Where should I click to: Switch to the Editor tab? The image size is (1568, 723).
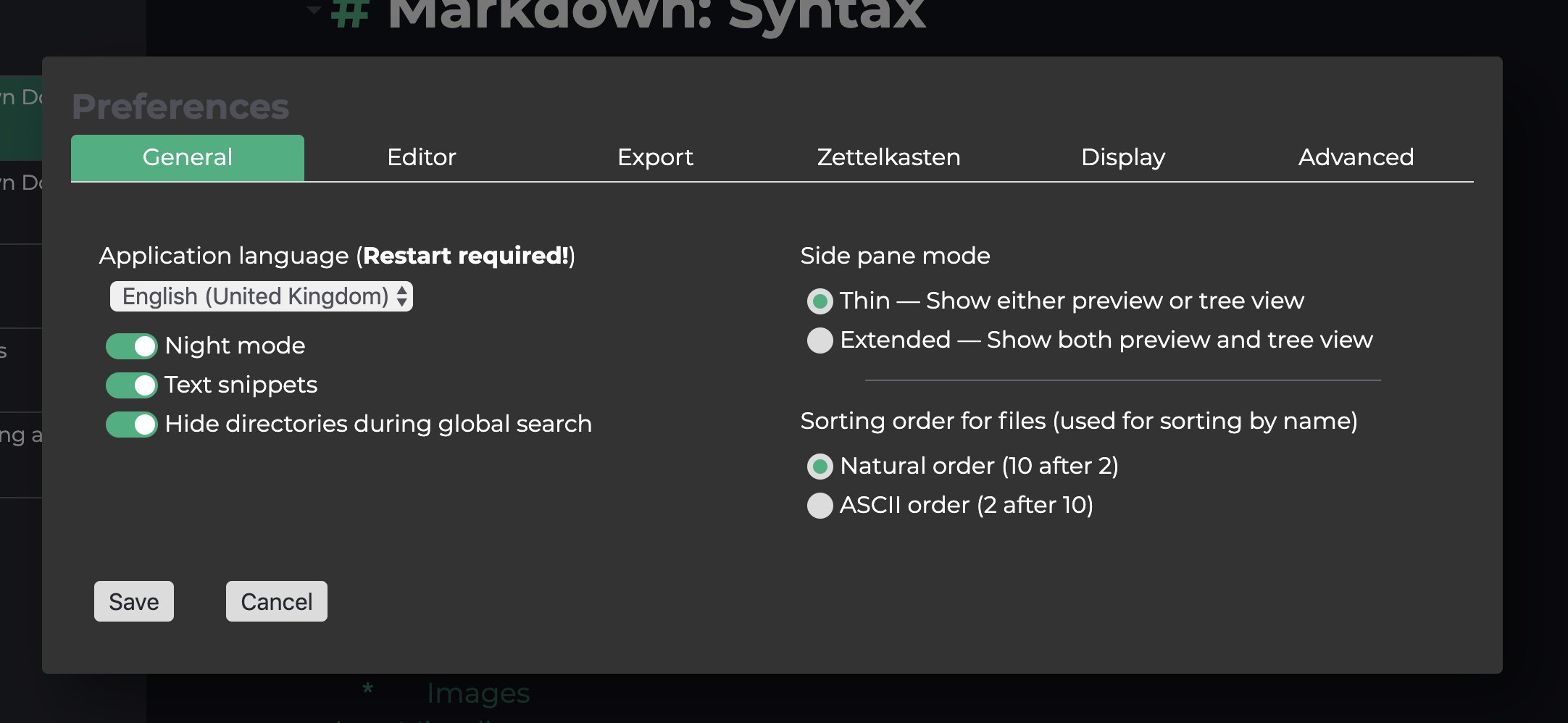point(421,157)
